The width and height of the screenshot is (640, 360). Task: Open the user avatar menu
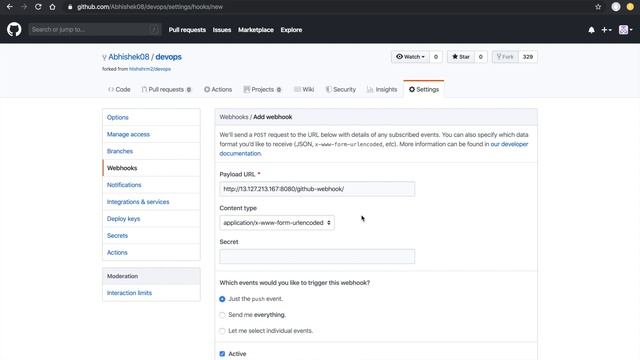pos(625,30)
